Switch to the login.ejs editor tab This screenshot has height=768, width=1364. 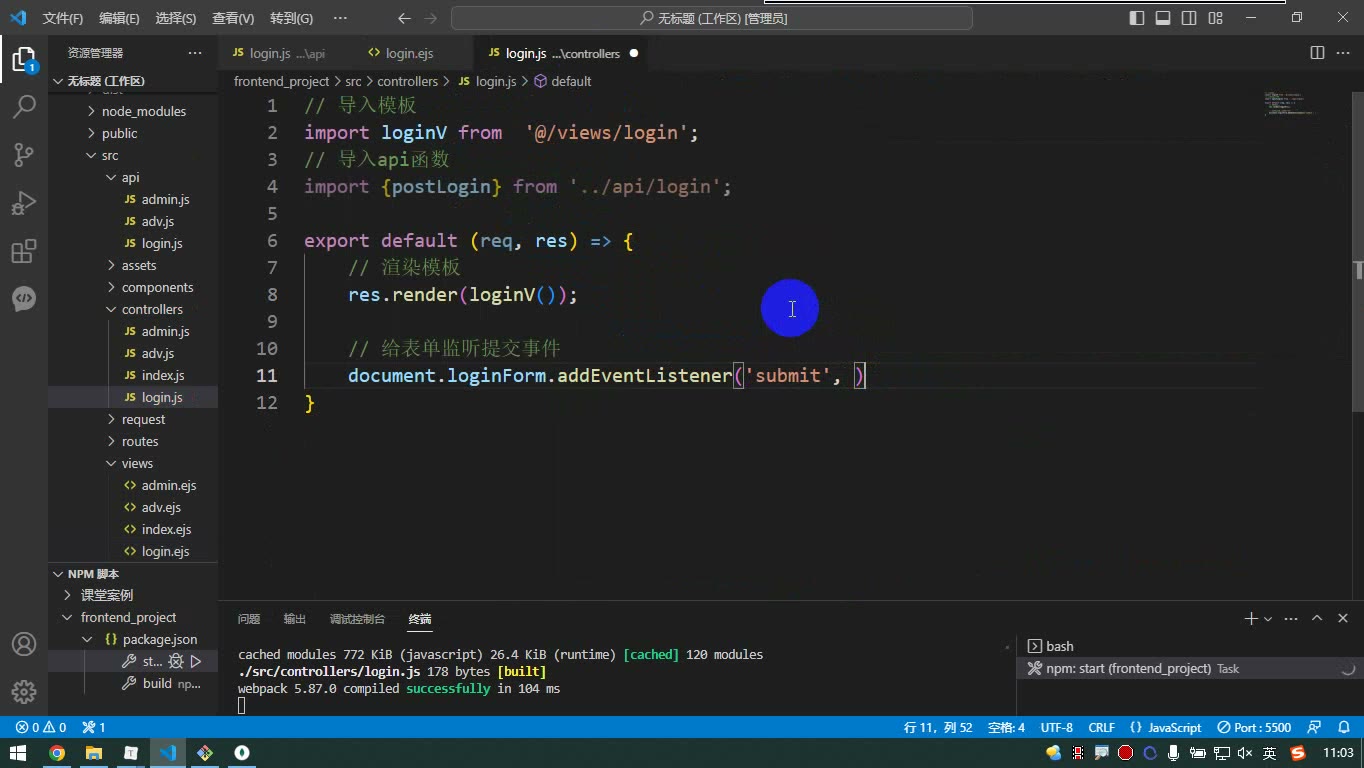407,53
